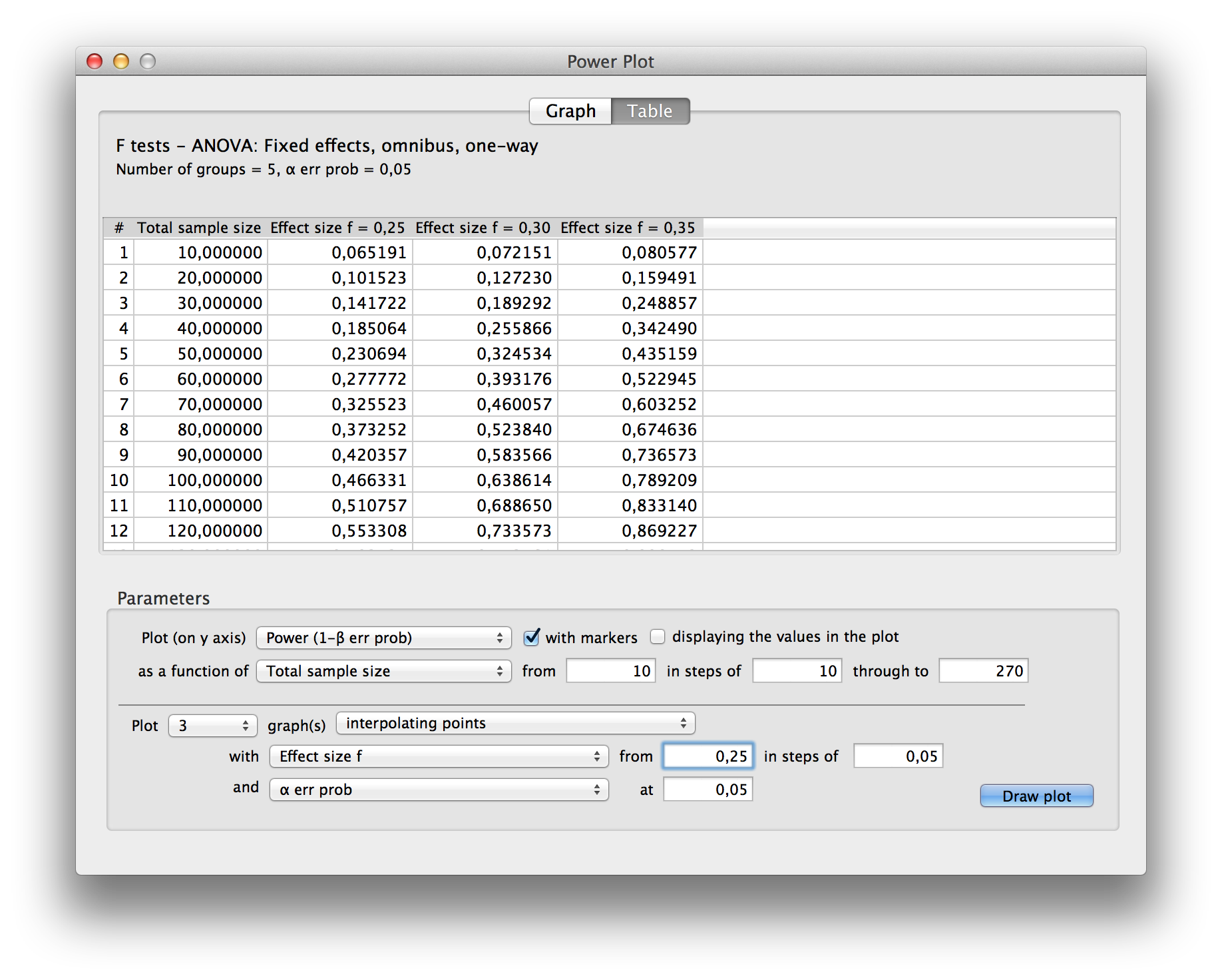Click the 'through to' field showing 270
The image size is (1222, 980).
pos(984,670)
